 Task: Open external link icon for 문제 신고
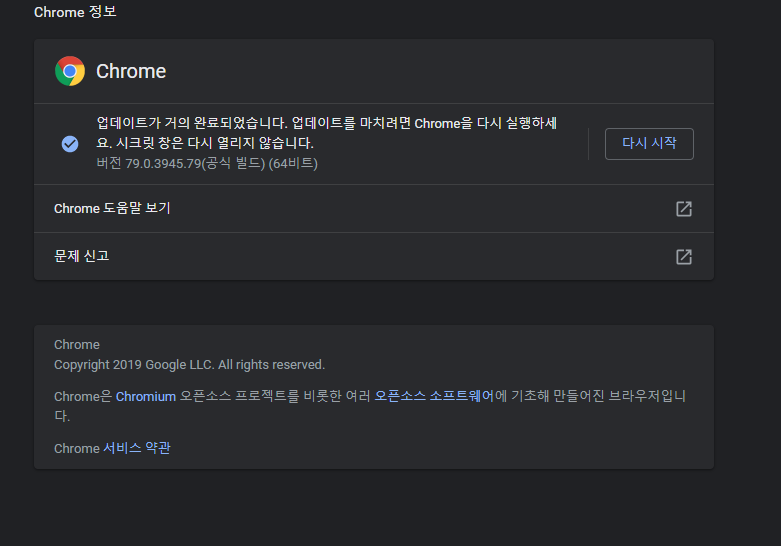tap(683, 257)
